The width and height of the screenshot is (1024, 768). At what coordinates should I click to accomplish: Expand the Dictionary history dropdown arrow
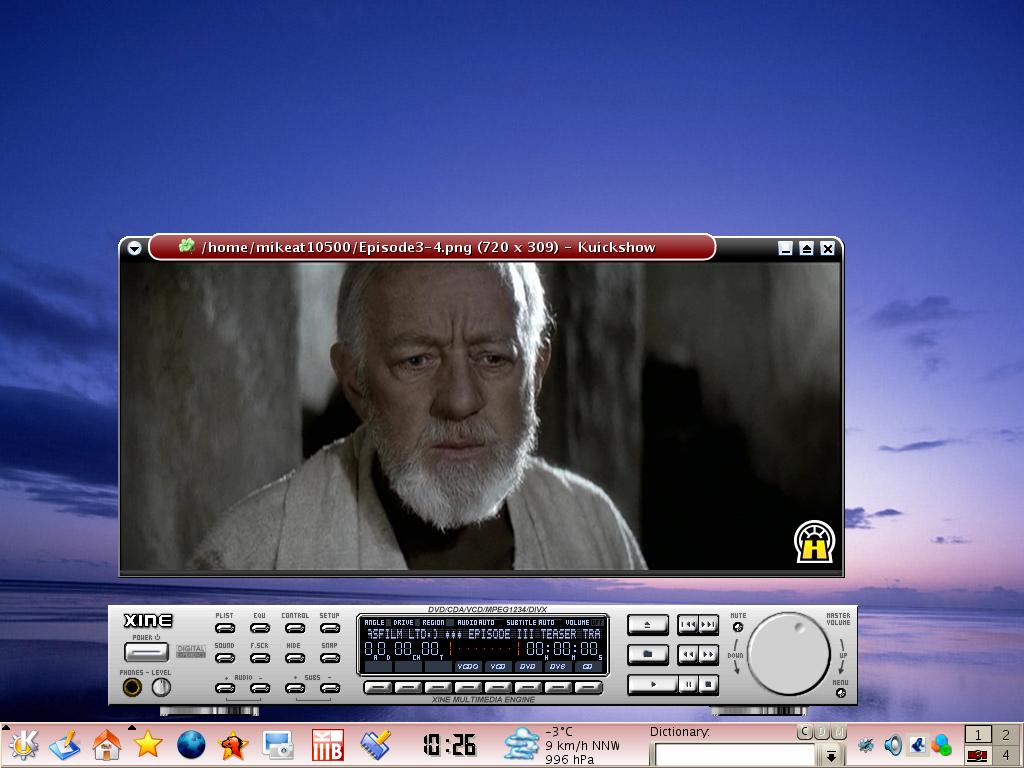831,756
